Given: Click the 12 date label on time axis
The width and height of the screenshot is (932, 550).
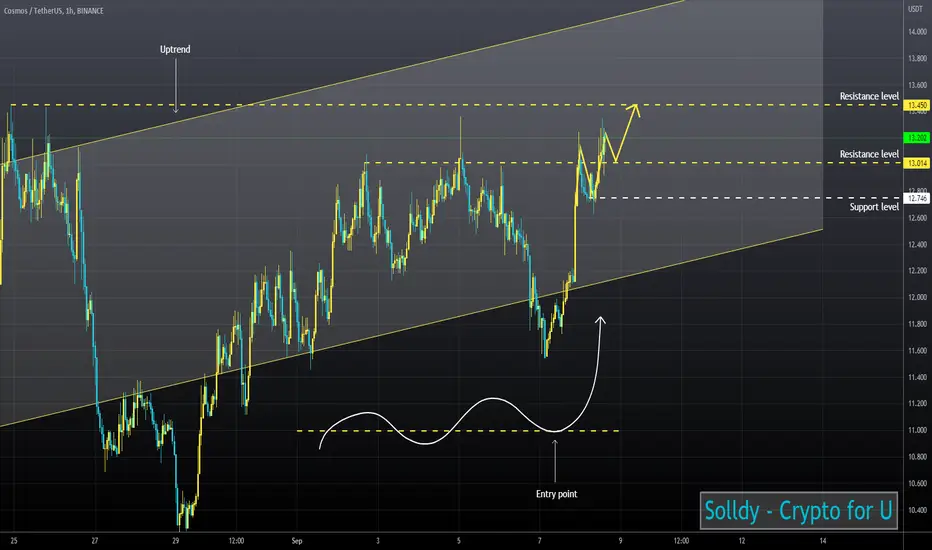Looking at the screenshot, I should tap(742, 541).
